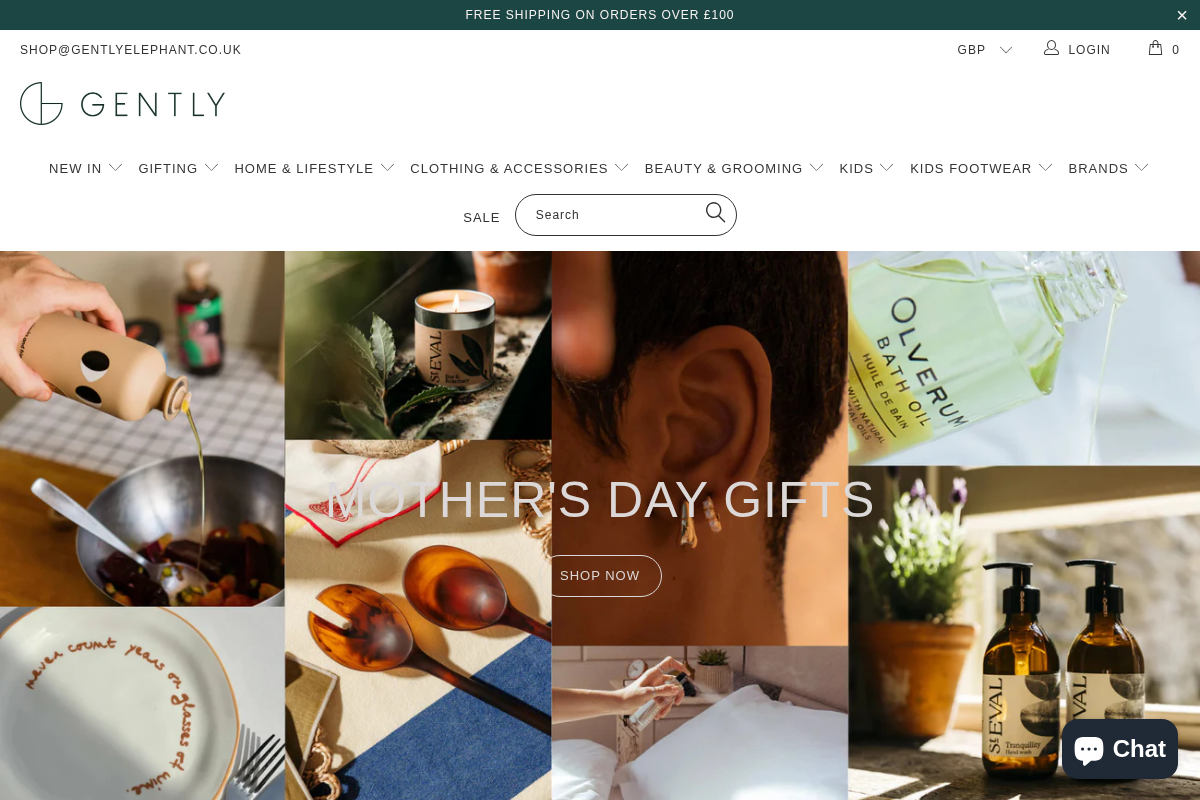Open Clothing & Accessories menu
The image size is (1200, 800).
(520, 169)
